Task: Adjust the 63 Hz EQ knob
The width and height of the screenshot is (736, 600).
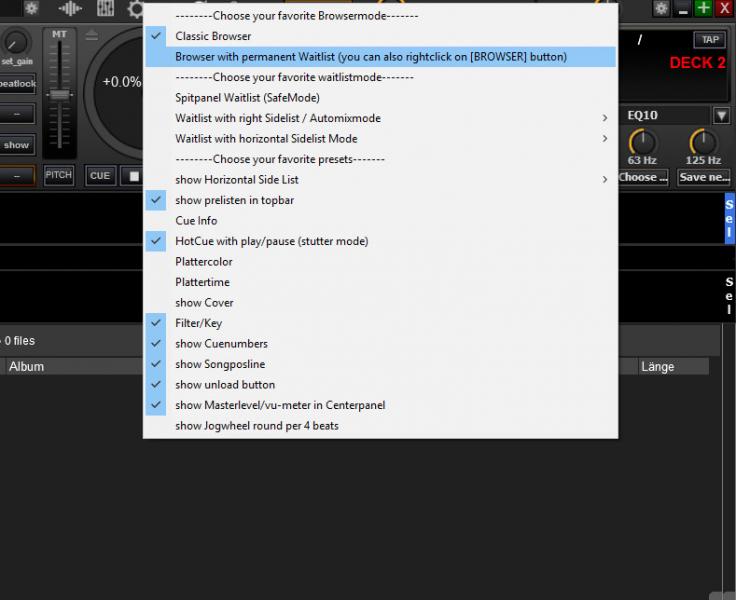Action: (642, 141)
